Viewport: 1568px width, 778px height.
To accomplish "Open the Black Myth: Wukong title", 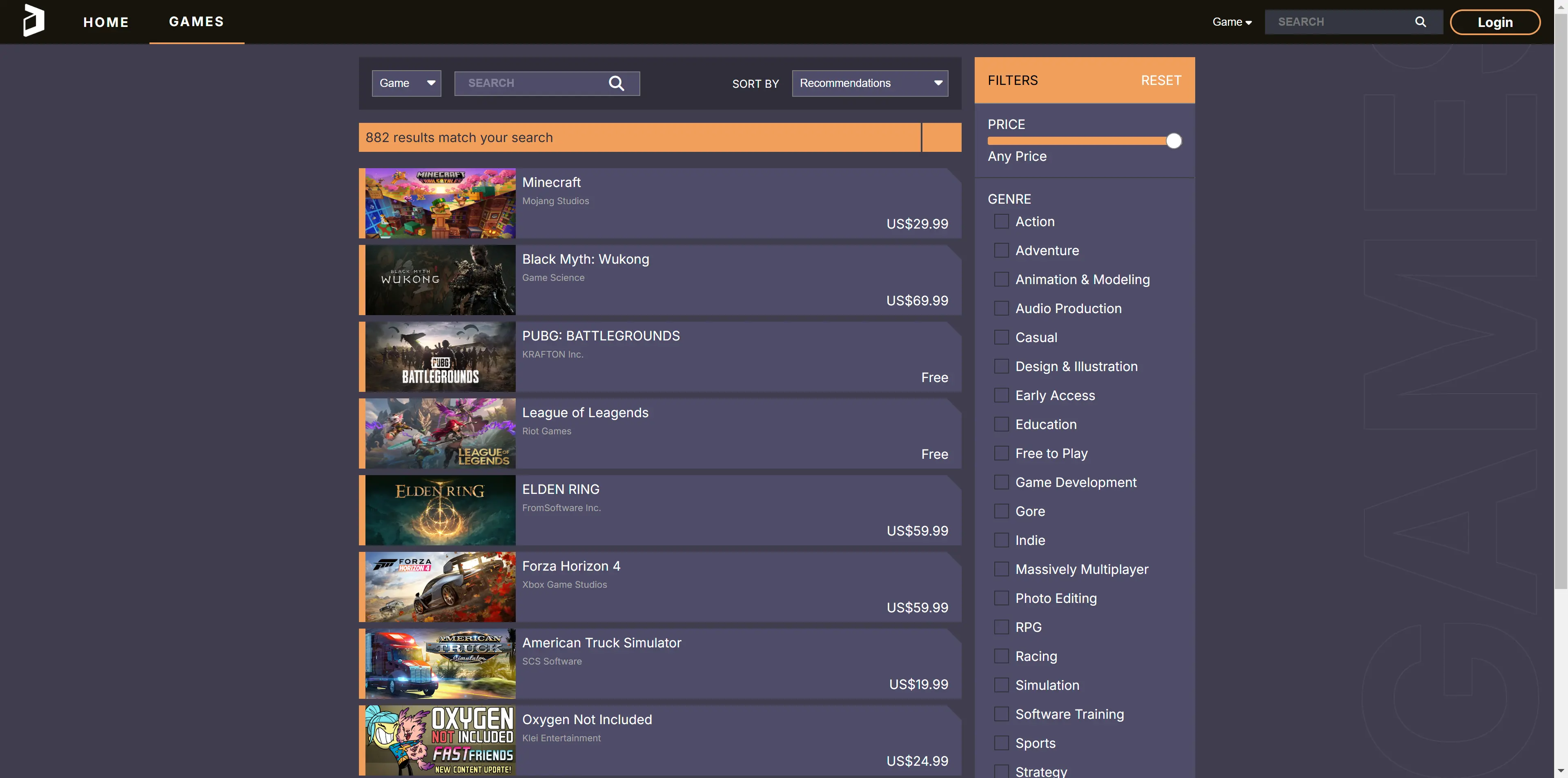I will [x=586, y=259].
